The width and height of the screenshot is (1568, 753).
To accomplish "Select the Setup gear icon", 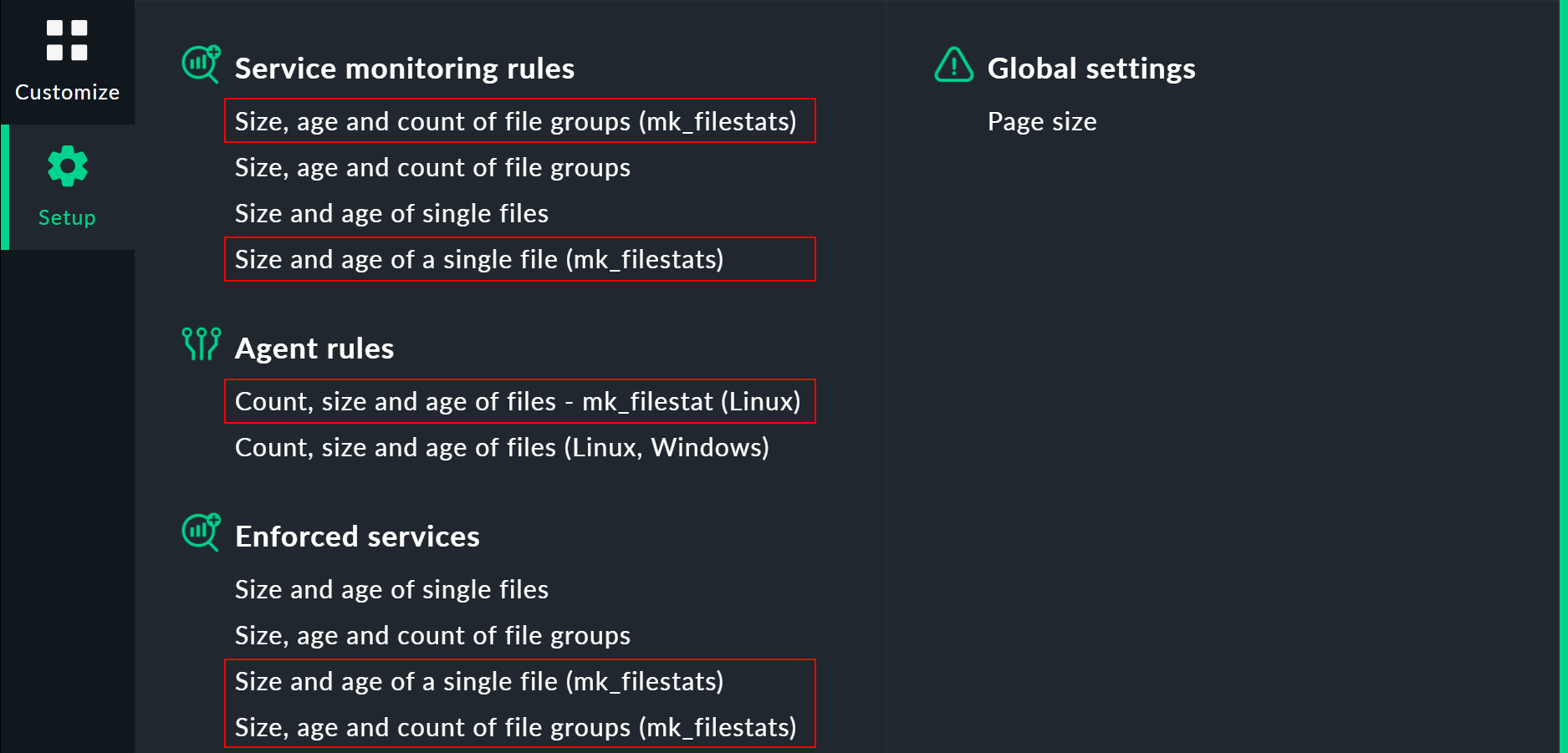I will [x=67, y=165].
